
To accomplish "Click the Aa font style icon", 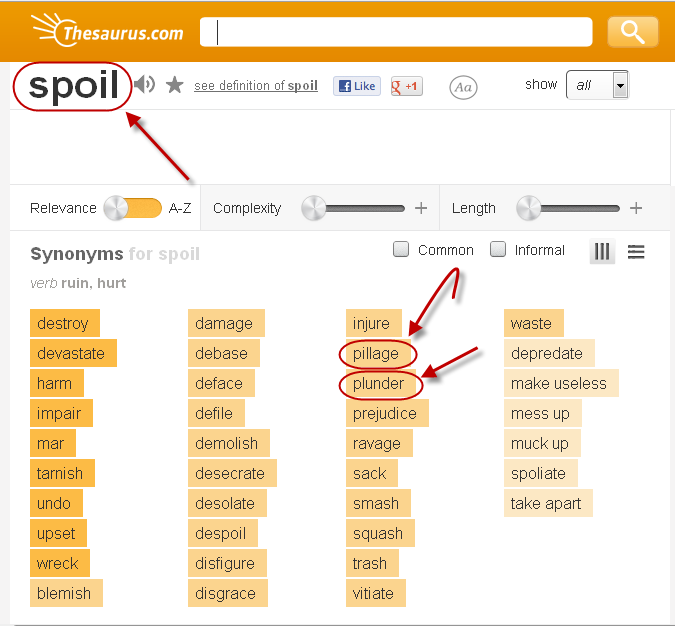I will click(x=463, y=87).
